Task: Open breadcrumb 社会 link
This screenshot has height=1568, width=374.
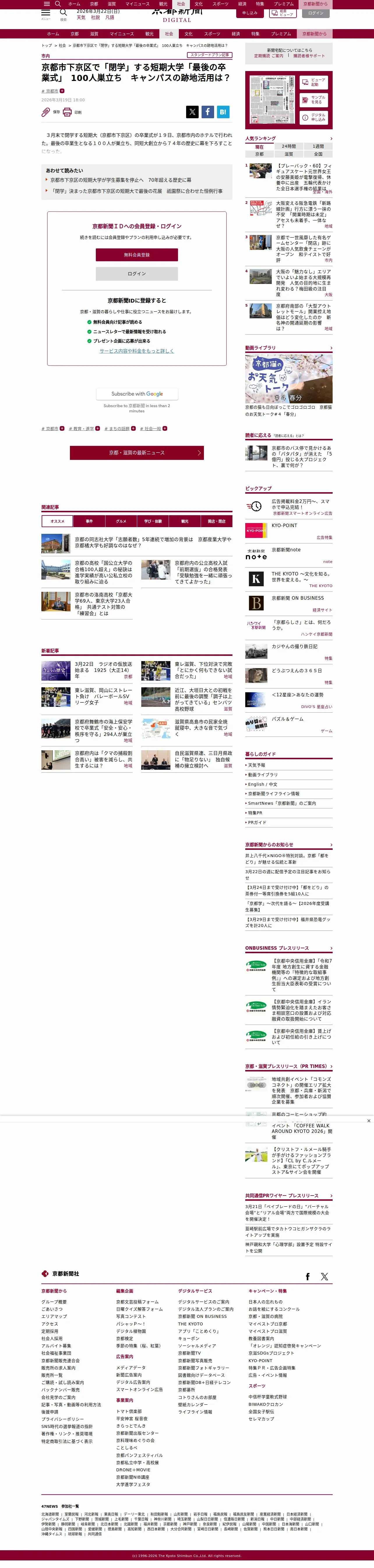Action: click(62, 46)
